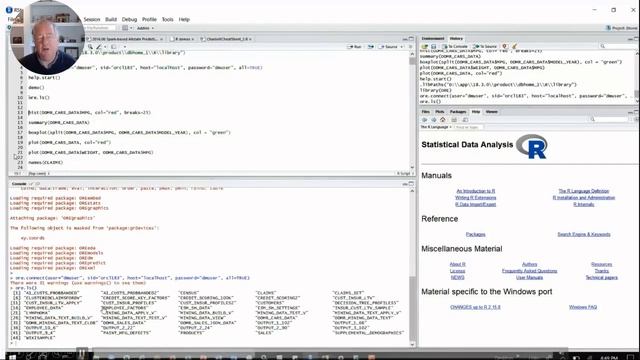Click the Help print icon
The height and width of the screenshot is (360, 640).
454,120
